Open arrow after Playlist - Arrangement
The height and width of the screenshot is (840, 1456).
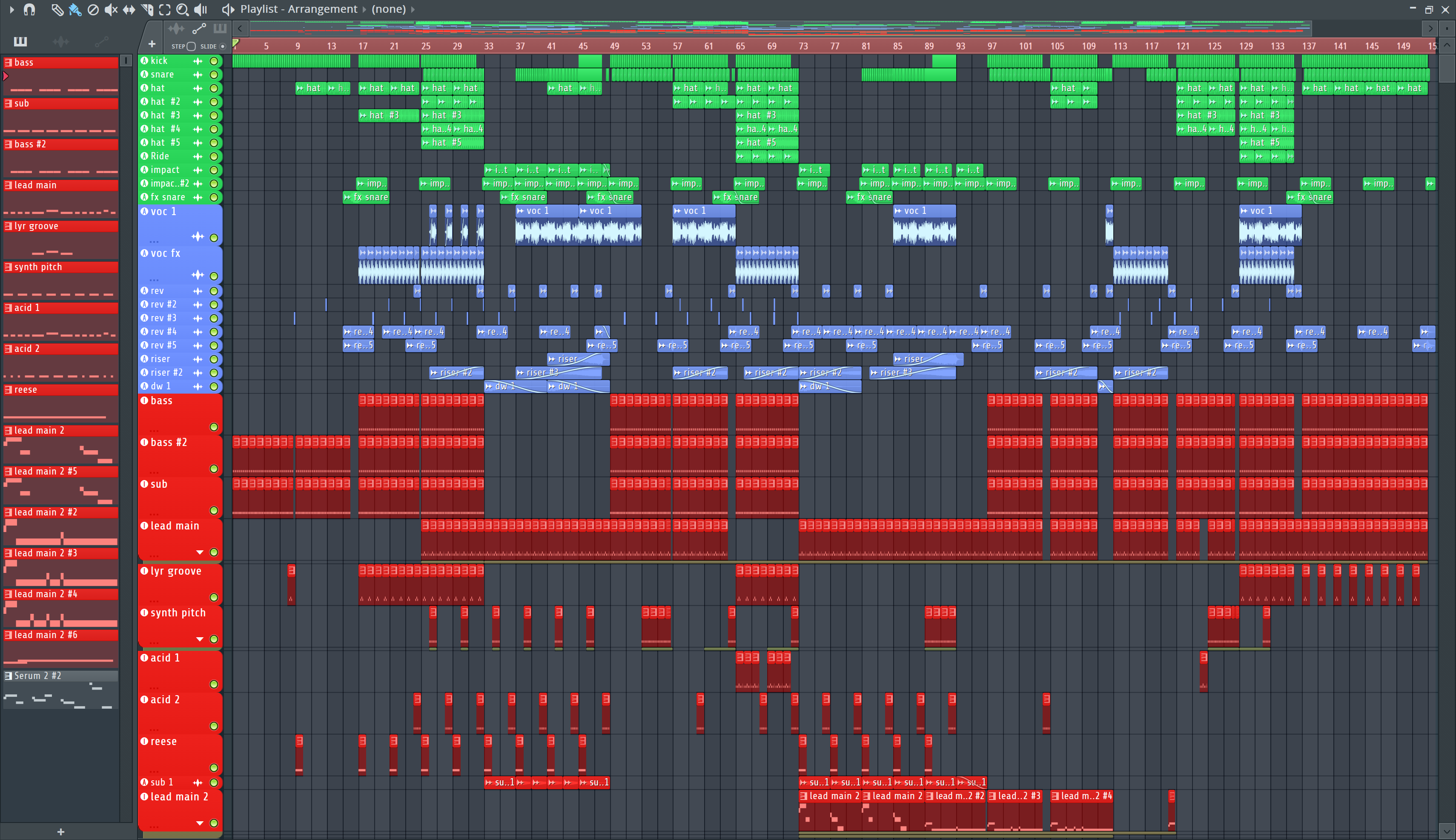coord(364,9)
